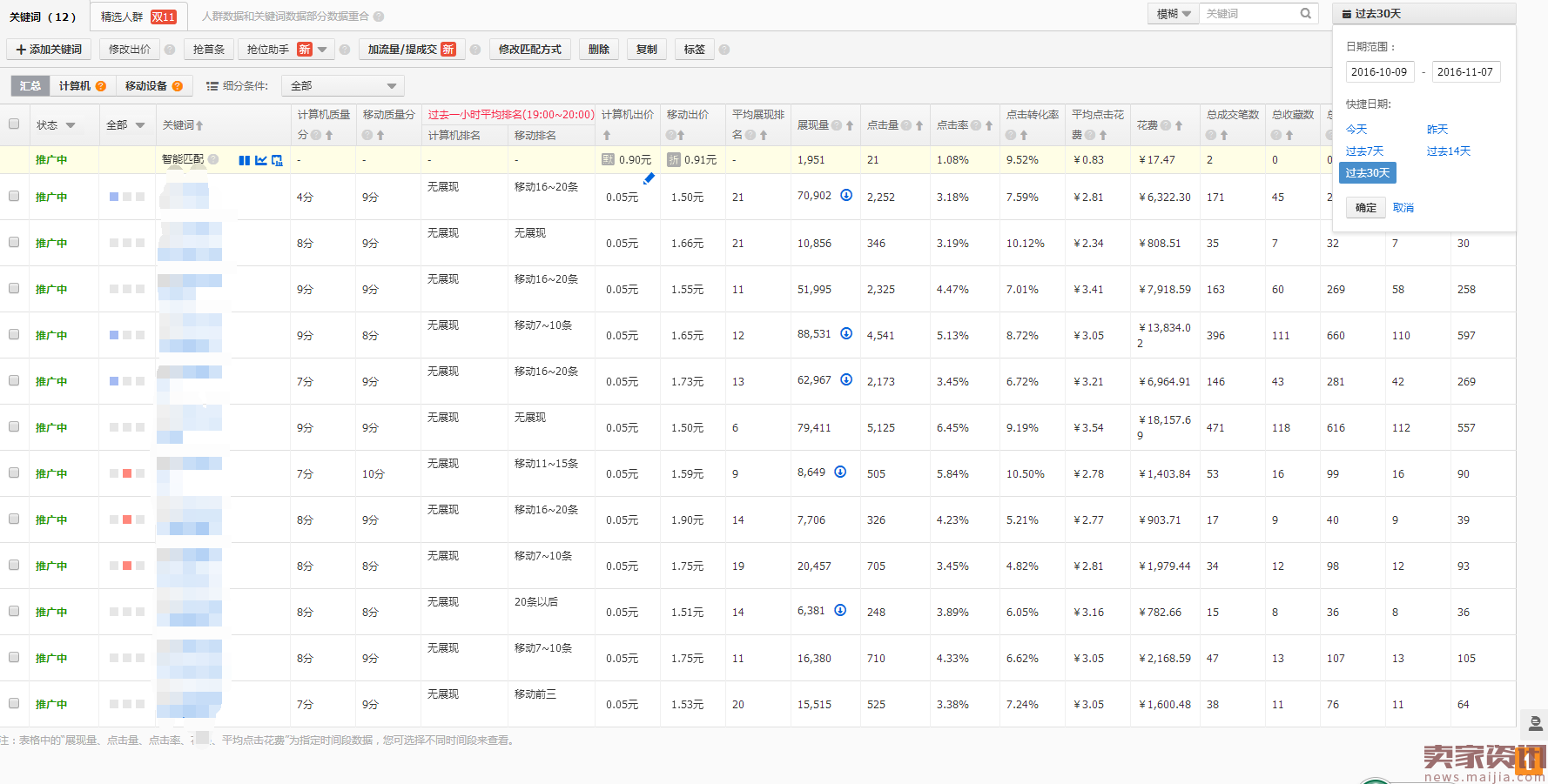Check the row with 79,411 impressions

click(14, 426)
